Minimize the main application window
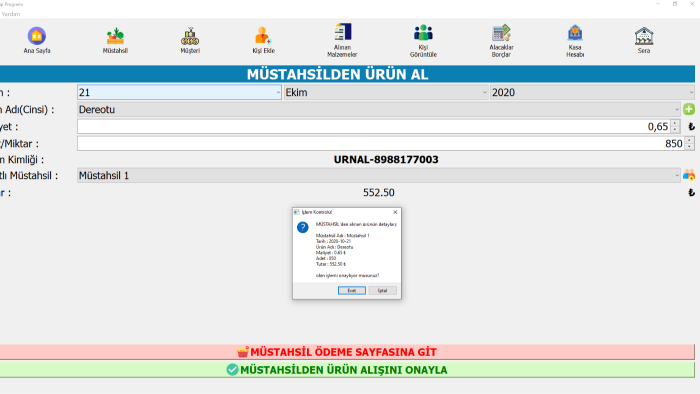The width and height of the screenshot is (700, 394). (x=658, y=4)
